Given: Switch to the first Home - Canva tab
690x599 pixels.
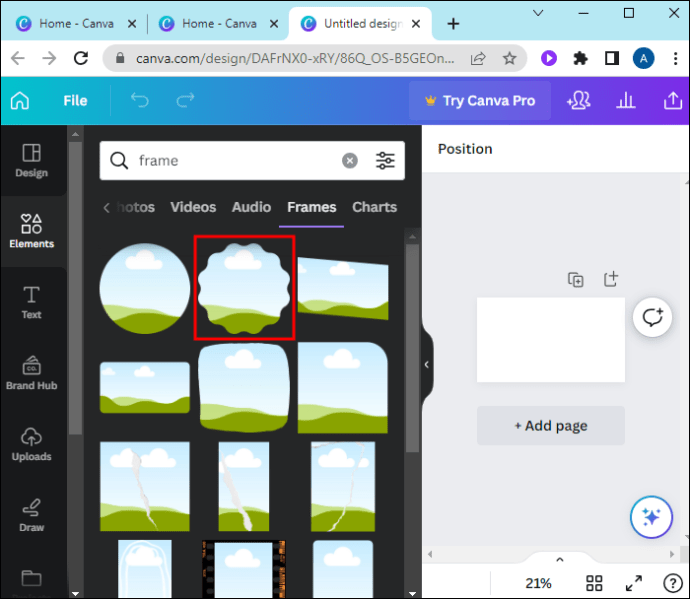Looking at the screenshot, I should pos(76,23).
